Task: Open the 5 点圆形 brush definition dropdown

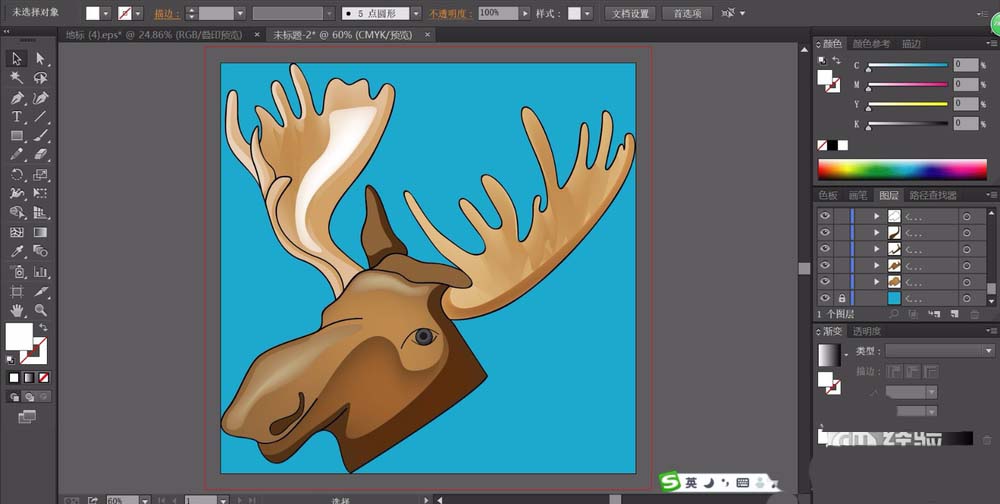Action: 414,14
